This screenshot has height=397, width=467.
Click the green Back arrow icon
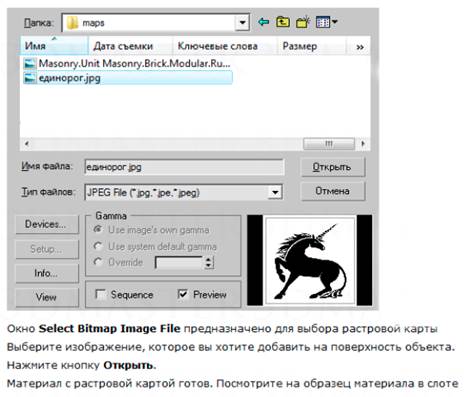[x=263, y=22]
